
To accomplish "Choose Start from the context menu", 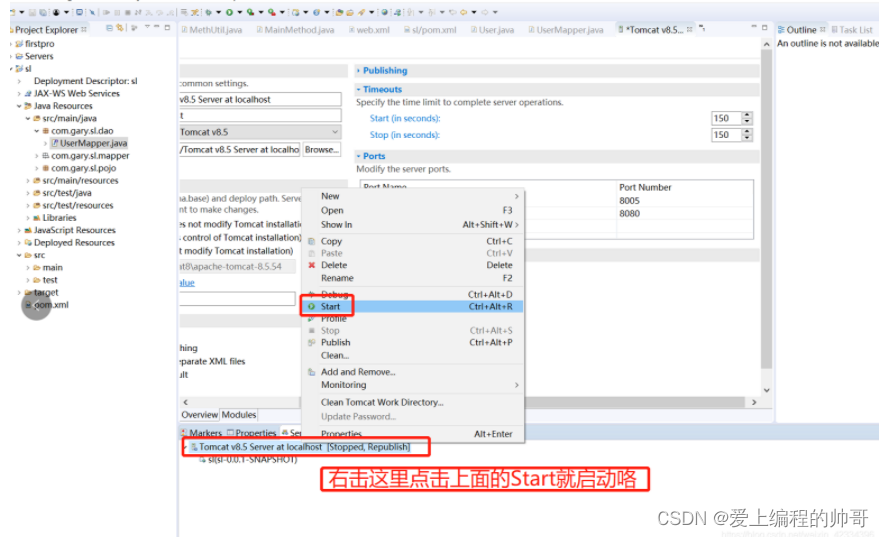I will click(x=413, y=307).
